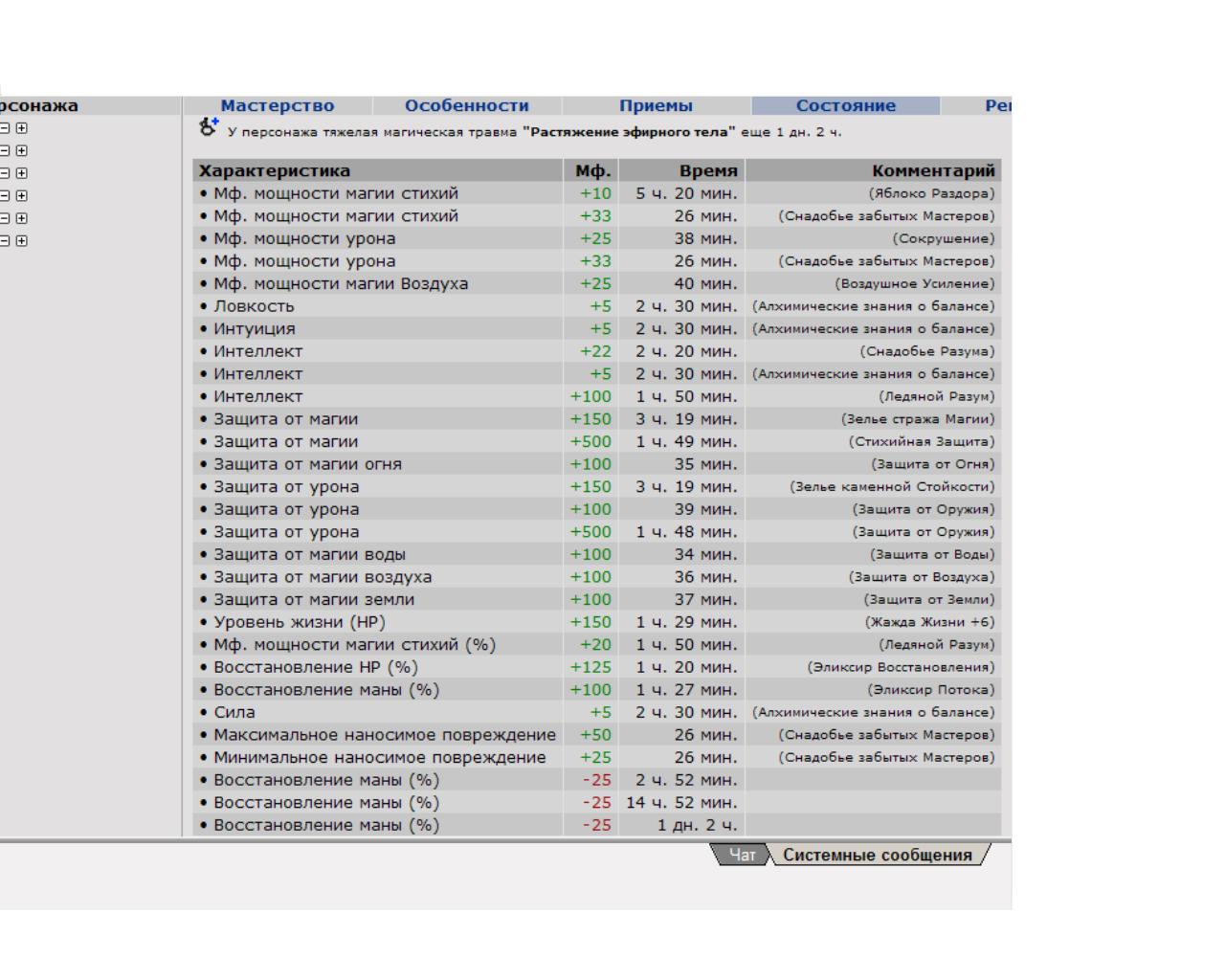This screenshot has width=1225, height=980.
Task: Select the Состояние tab
Action: pos(846,106)
